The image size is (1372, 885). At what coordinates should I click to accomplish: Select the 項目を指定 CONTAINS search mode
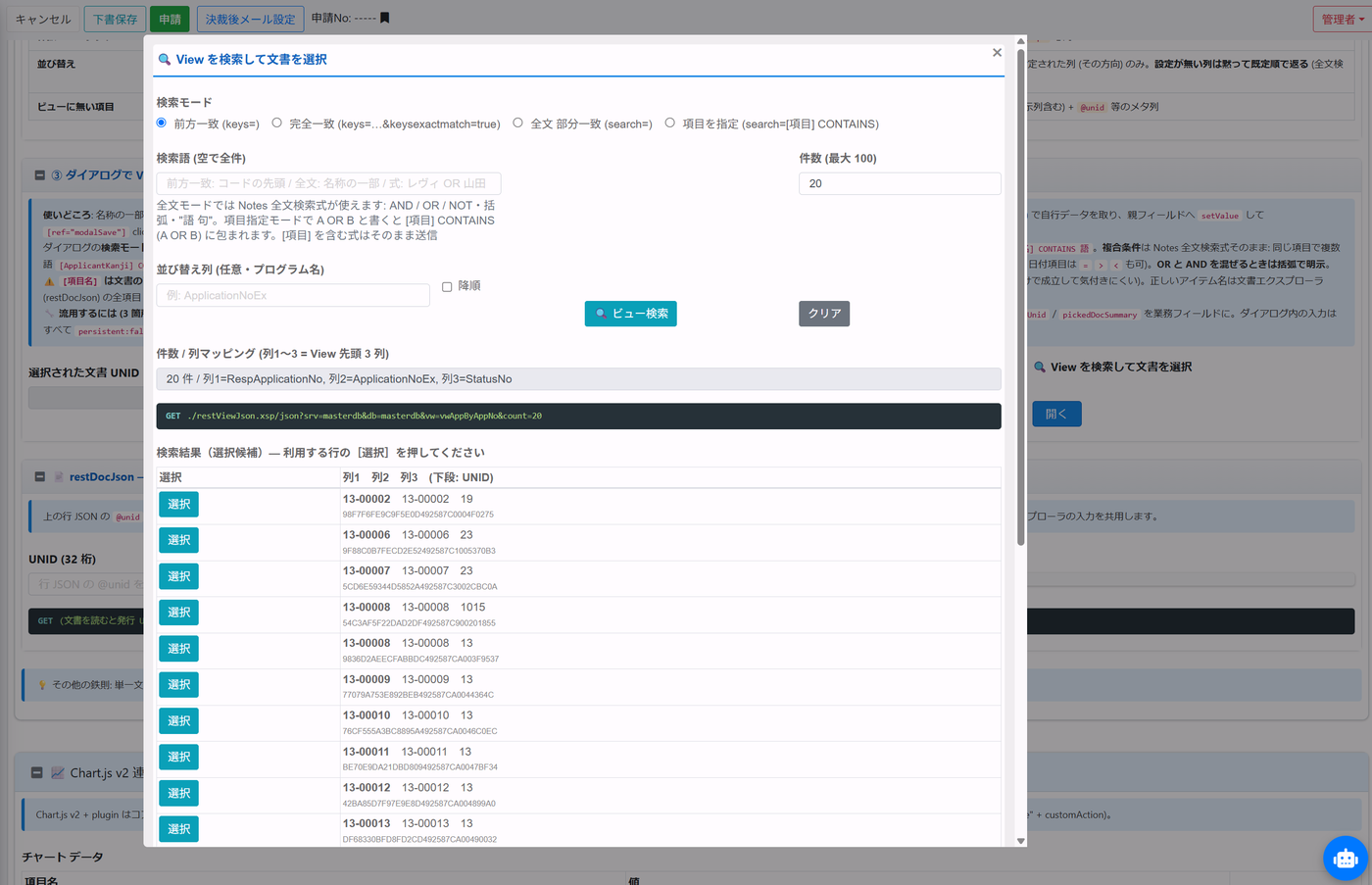(x=670, y=123)
